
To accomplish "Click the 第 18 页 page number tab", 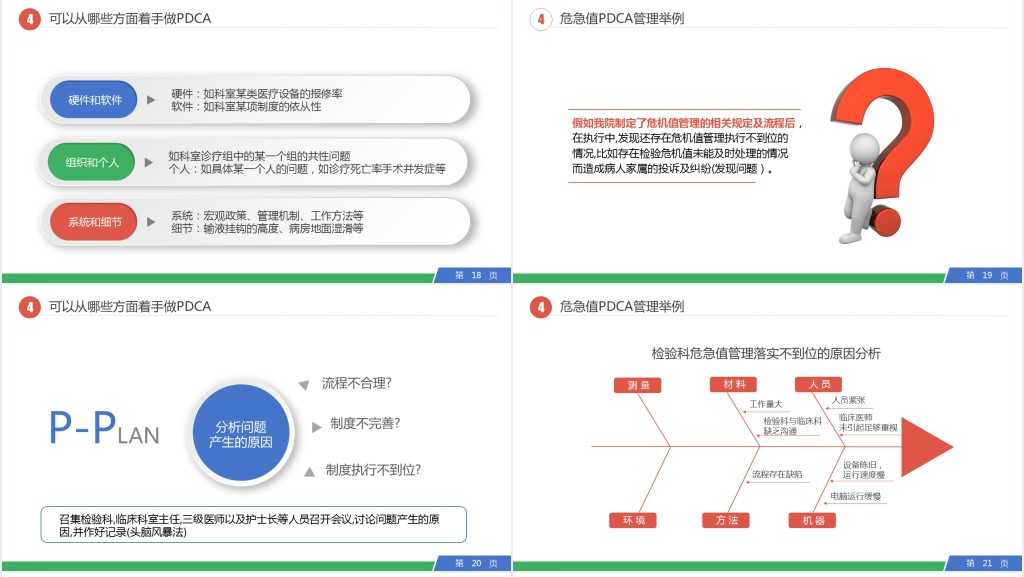I will [x=472, y=275].
